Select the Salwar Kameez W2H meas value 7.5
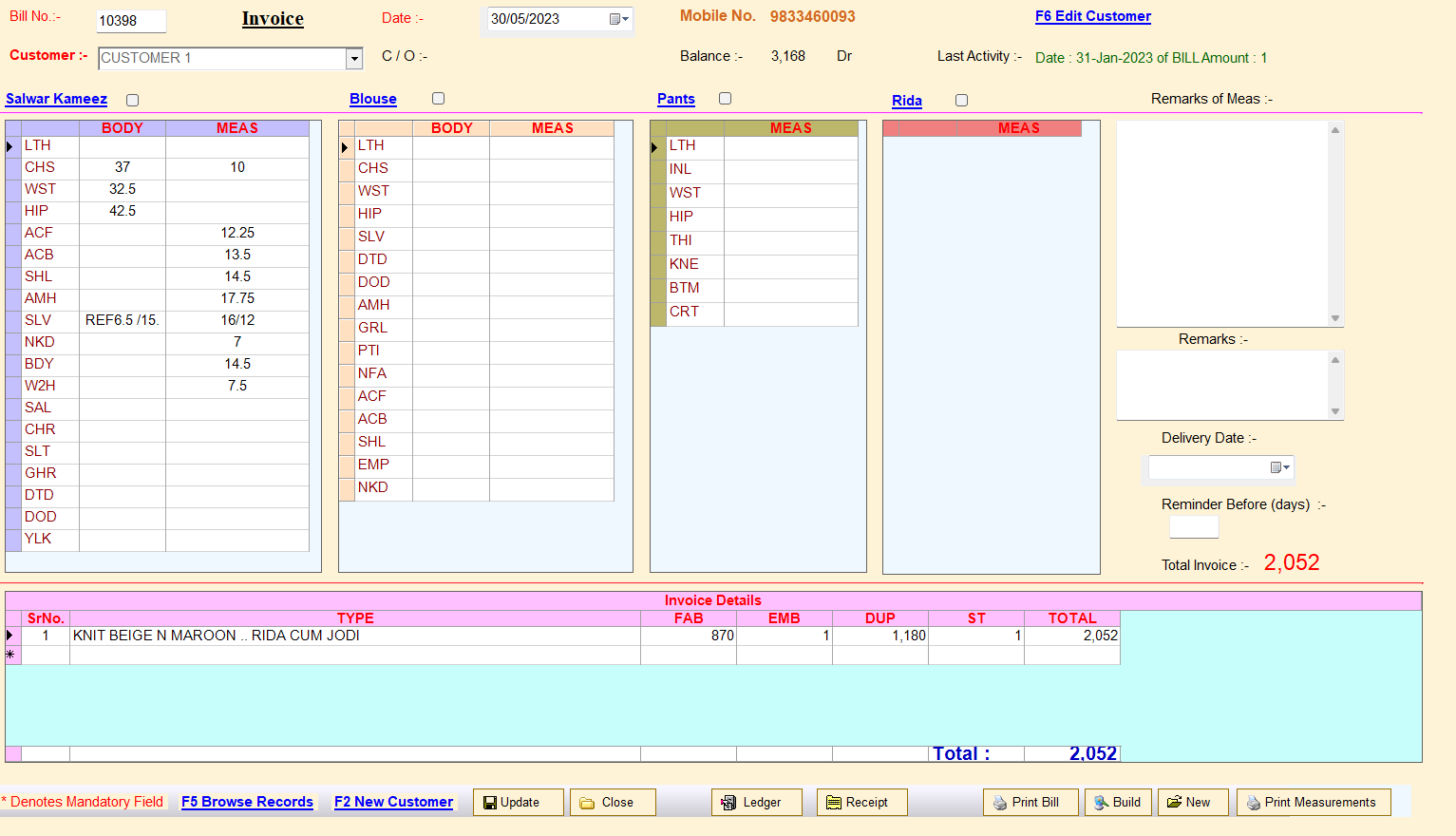Image resolution: width=1456 pixels, height=836 pixels. coord(237,386)
